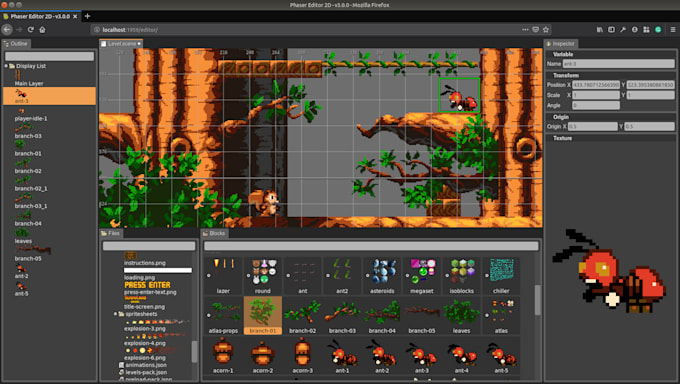Expand the isoblocks block group
Viewport: 680px width, 384px height.
447,276
